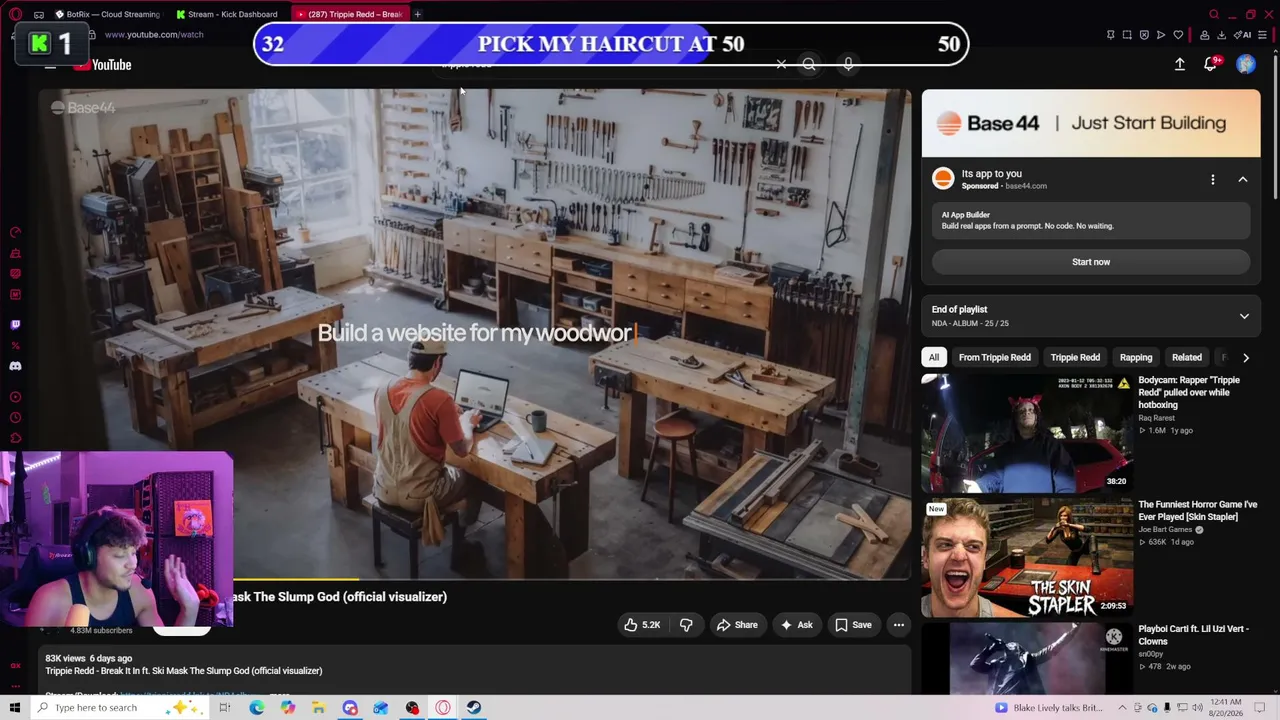
Task: Open Task View on the taskbar
Action: coord(225,708)
